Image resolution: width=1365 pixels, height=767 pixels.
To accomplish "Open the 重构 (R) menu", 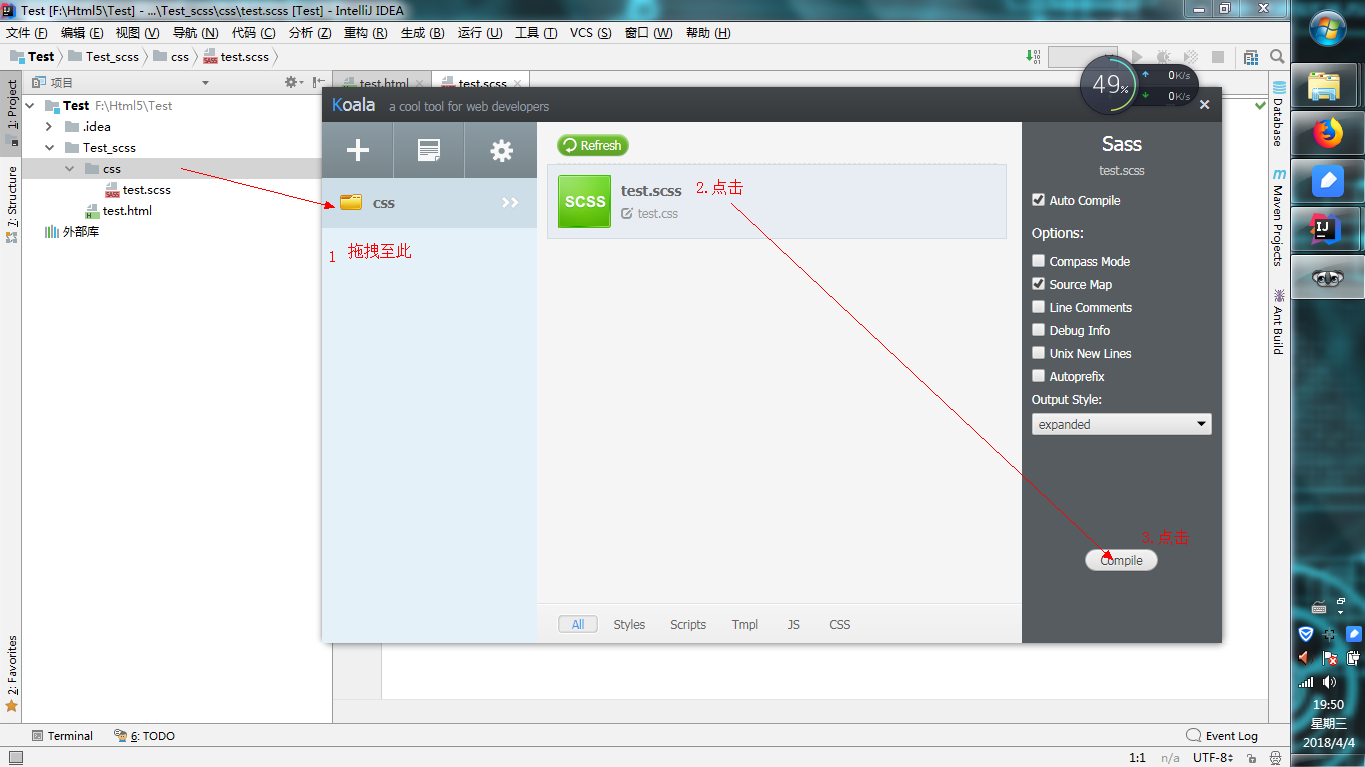I will click(365, 33).
